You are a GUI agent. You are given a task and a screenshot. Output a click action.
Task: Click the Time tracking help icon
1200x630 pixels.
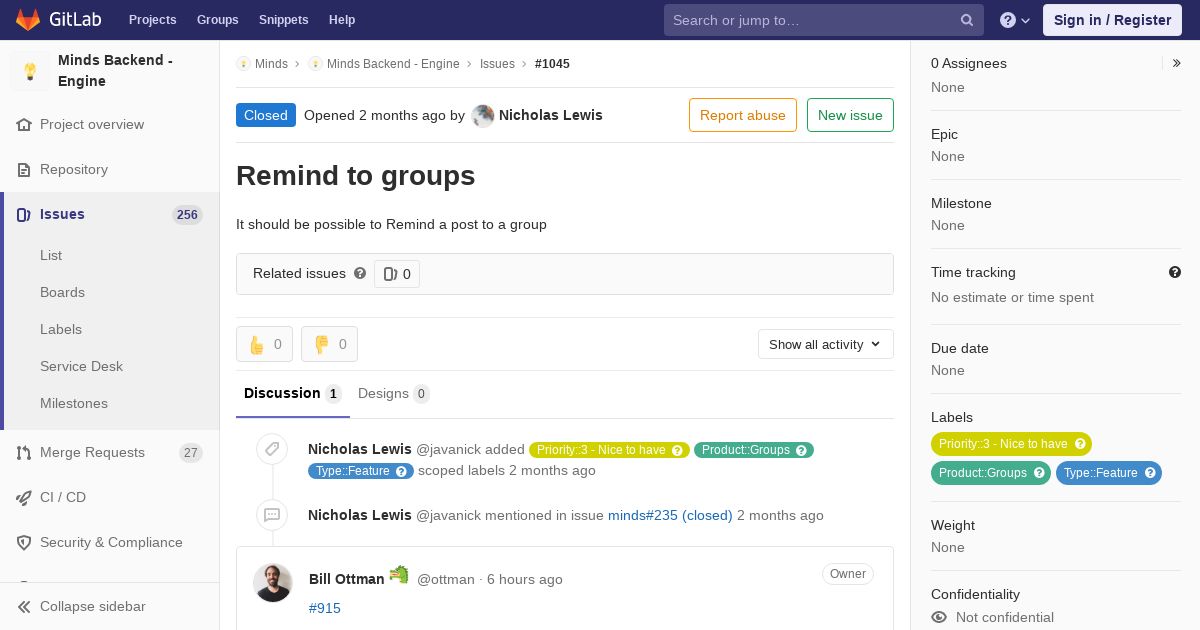pos(1175,272)
